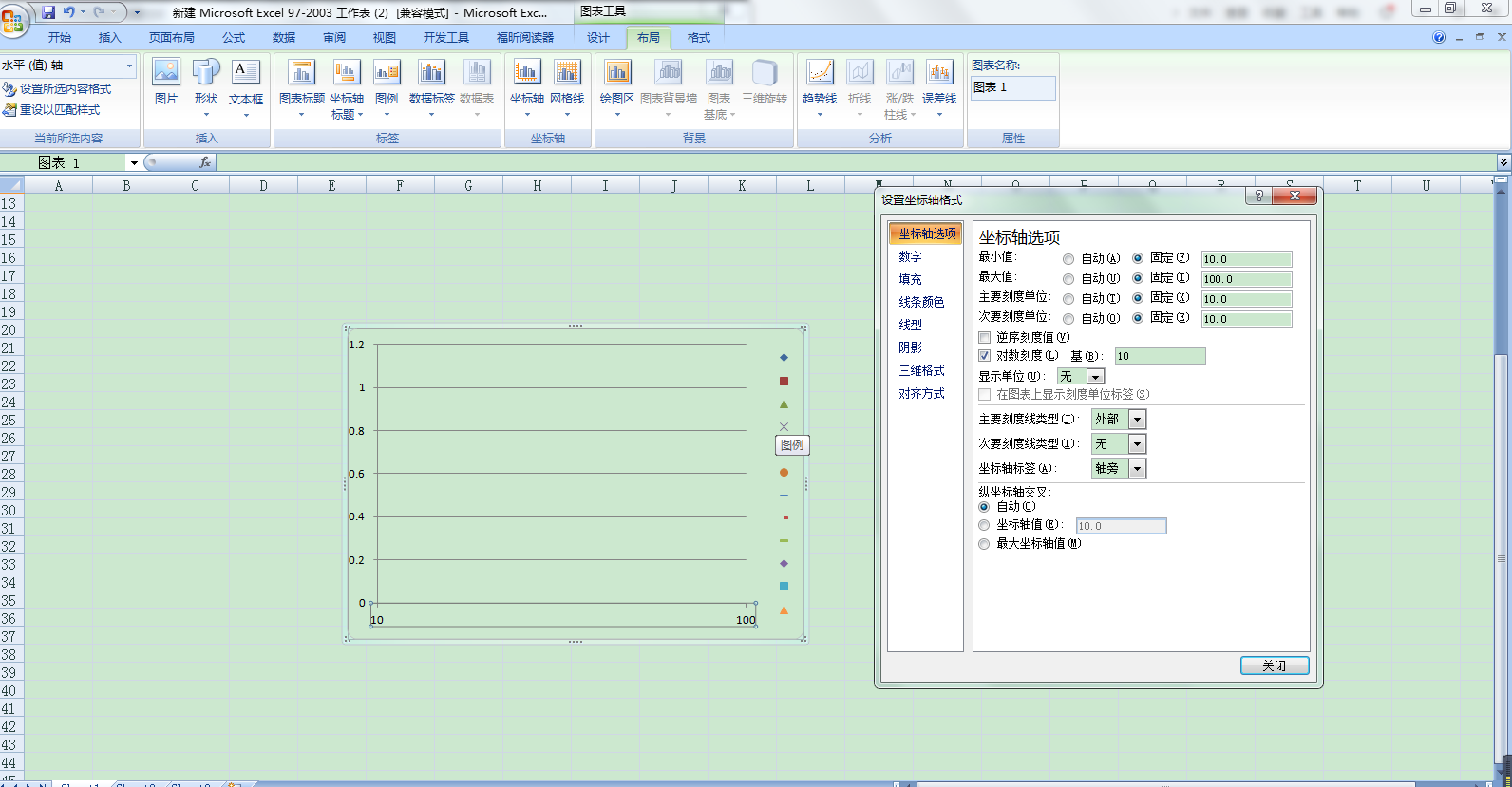Open the Page Layout (页面布局) tab

tap(172, 38)
